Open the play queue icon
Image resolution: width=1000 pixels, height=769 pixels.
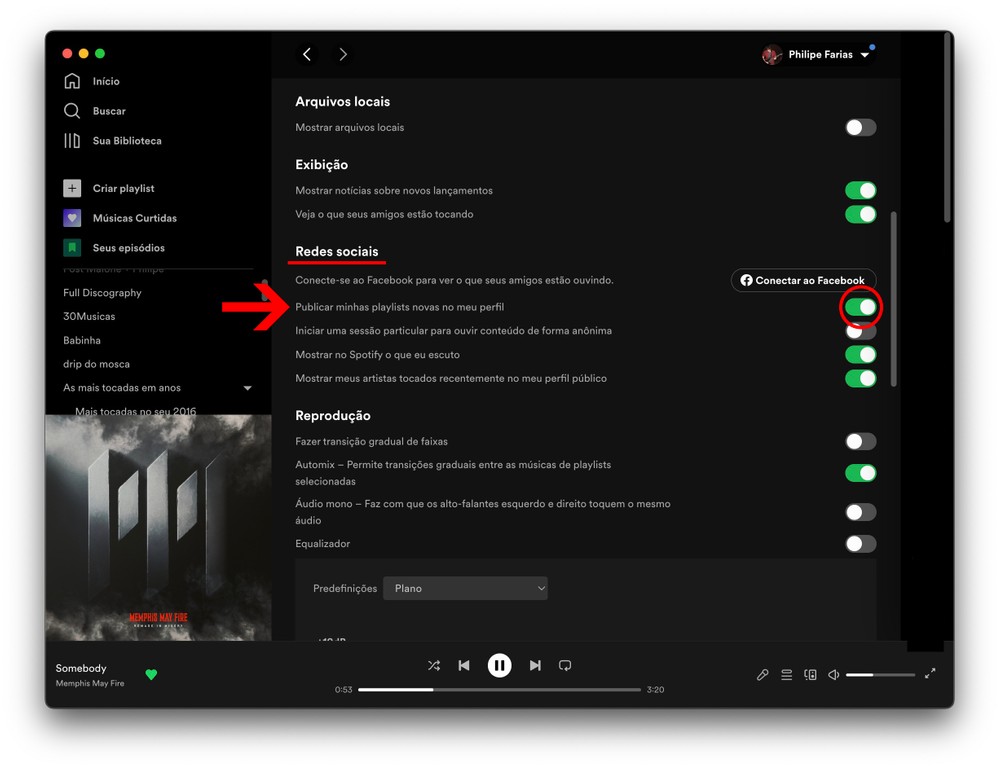(x=786, y=675)
